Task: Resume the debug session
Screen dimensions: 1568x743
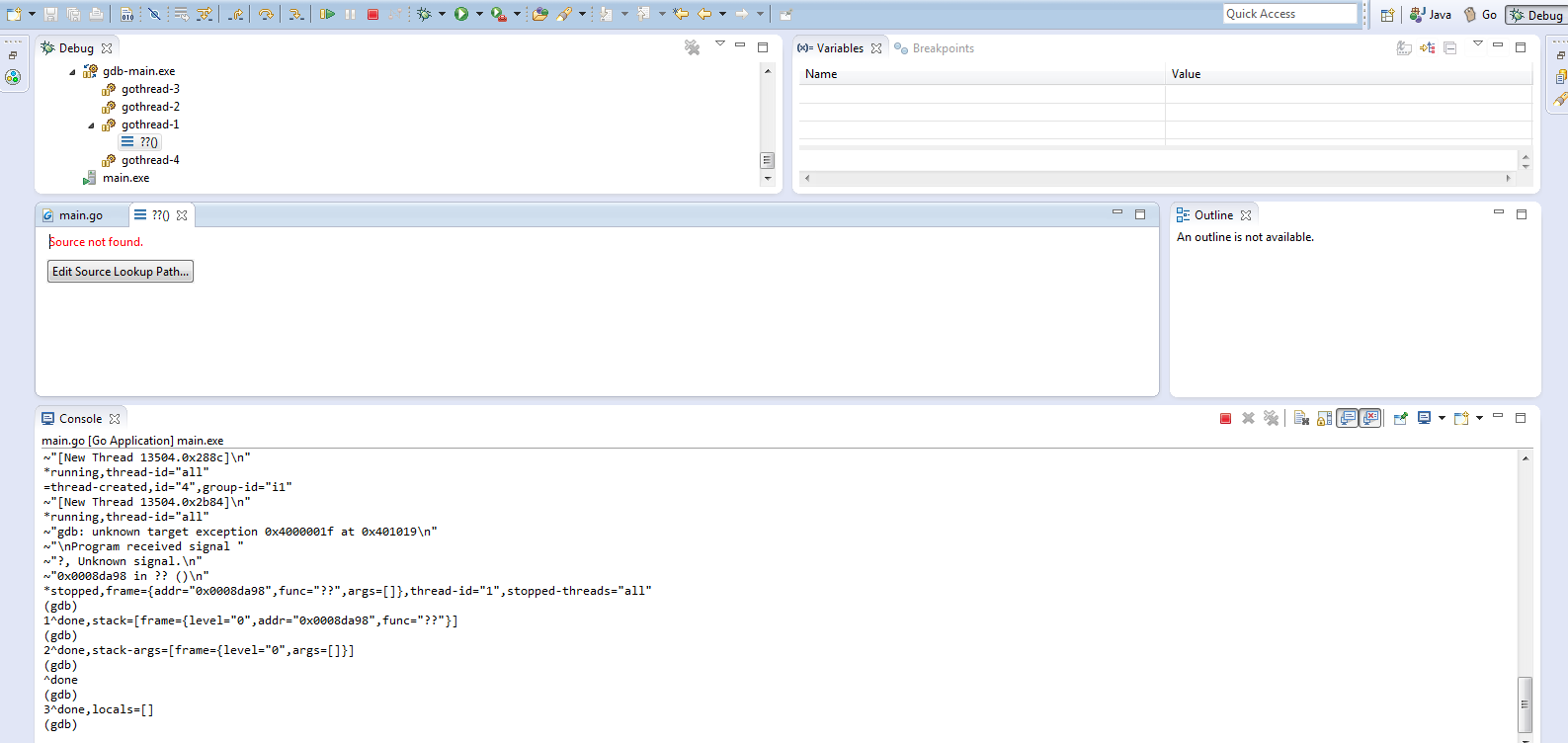Action: click(x=327, y=14)
